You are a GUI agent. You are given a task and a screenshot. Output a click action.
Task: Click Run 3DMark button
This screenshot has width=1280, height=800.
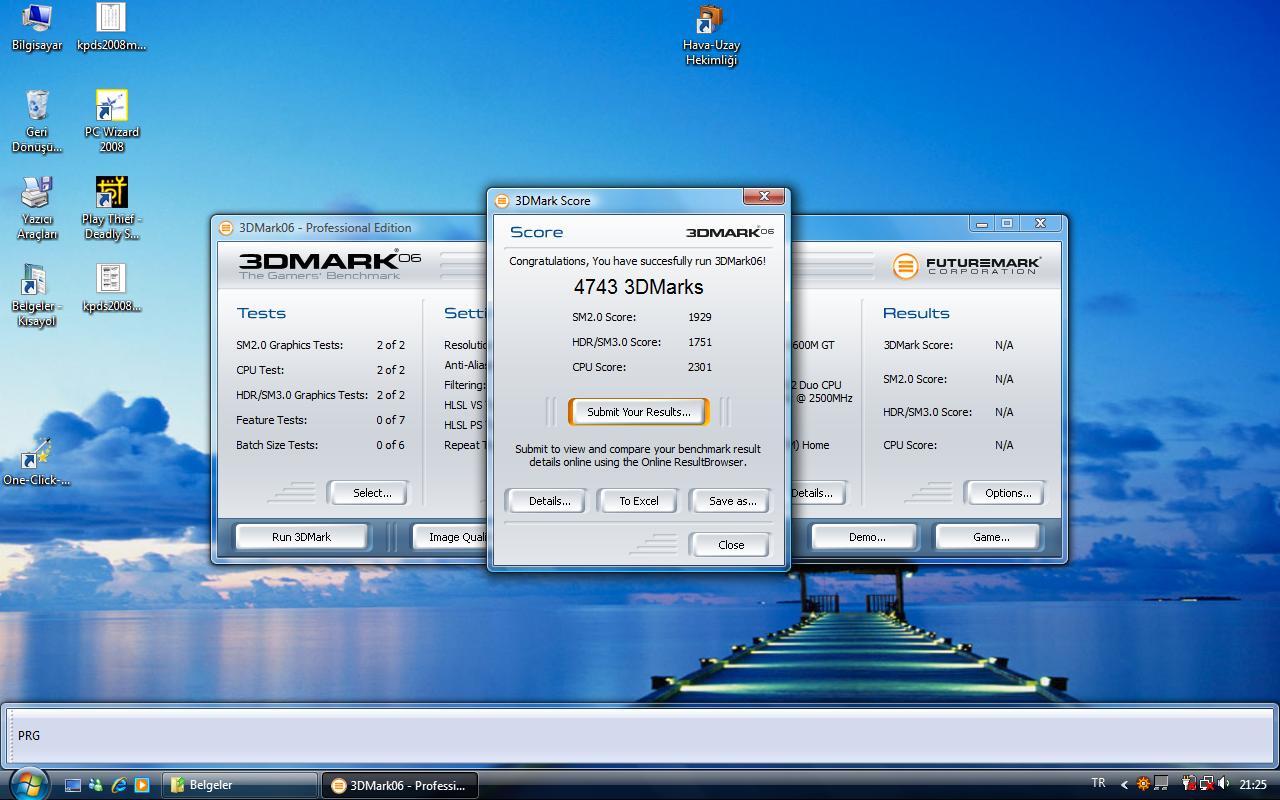301,537
